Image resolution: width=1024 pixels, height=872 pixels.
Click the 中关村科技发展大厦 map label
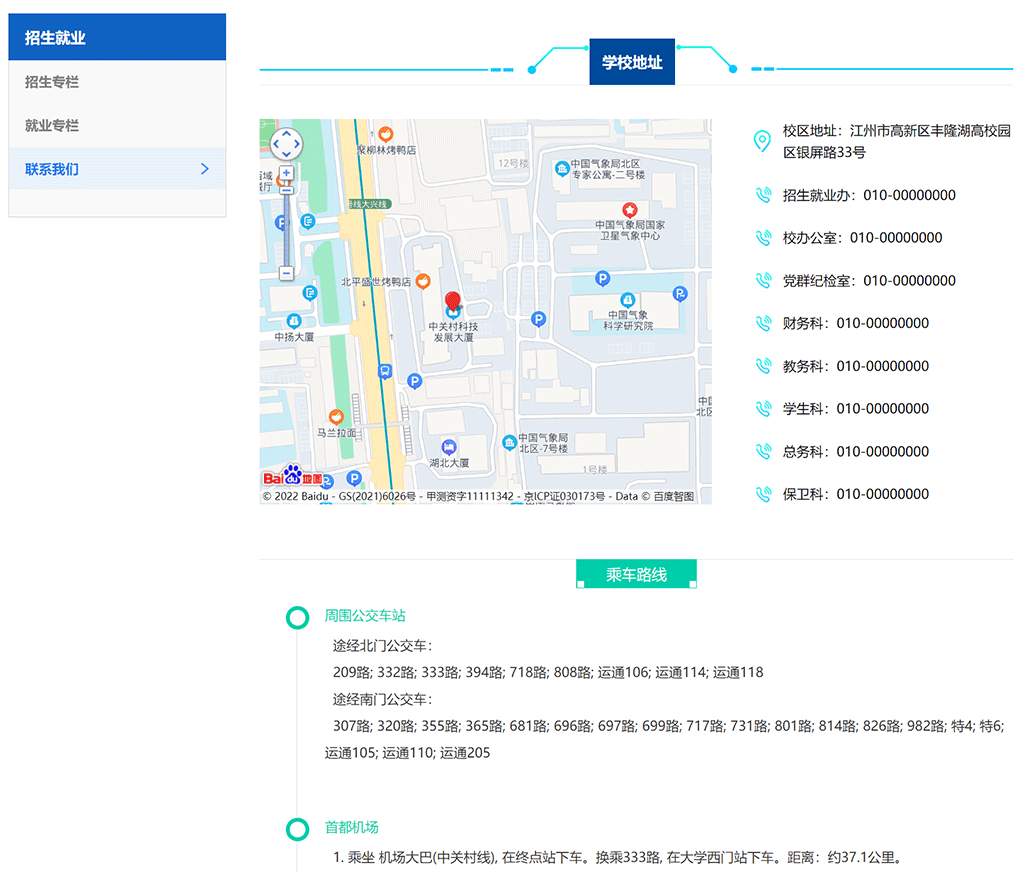point(453,332)
